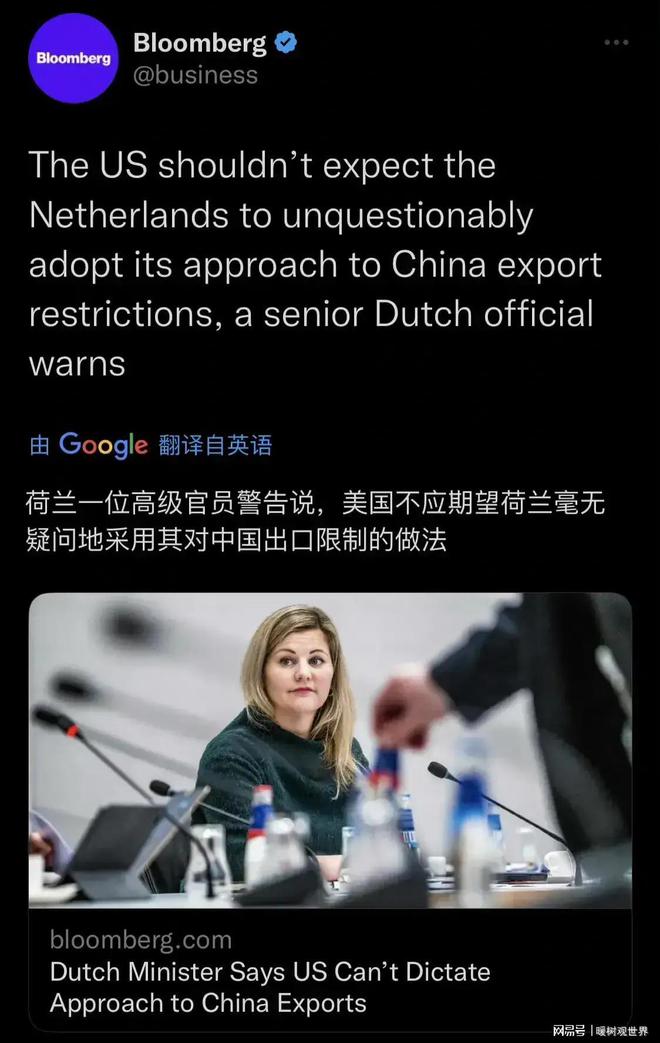
Task: Click the 由 character before Google
Action: pyautogui.click(x=40, y=445)
